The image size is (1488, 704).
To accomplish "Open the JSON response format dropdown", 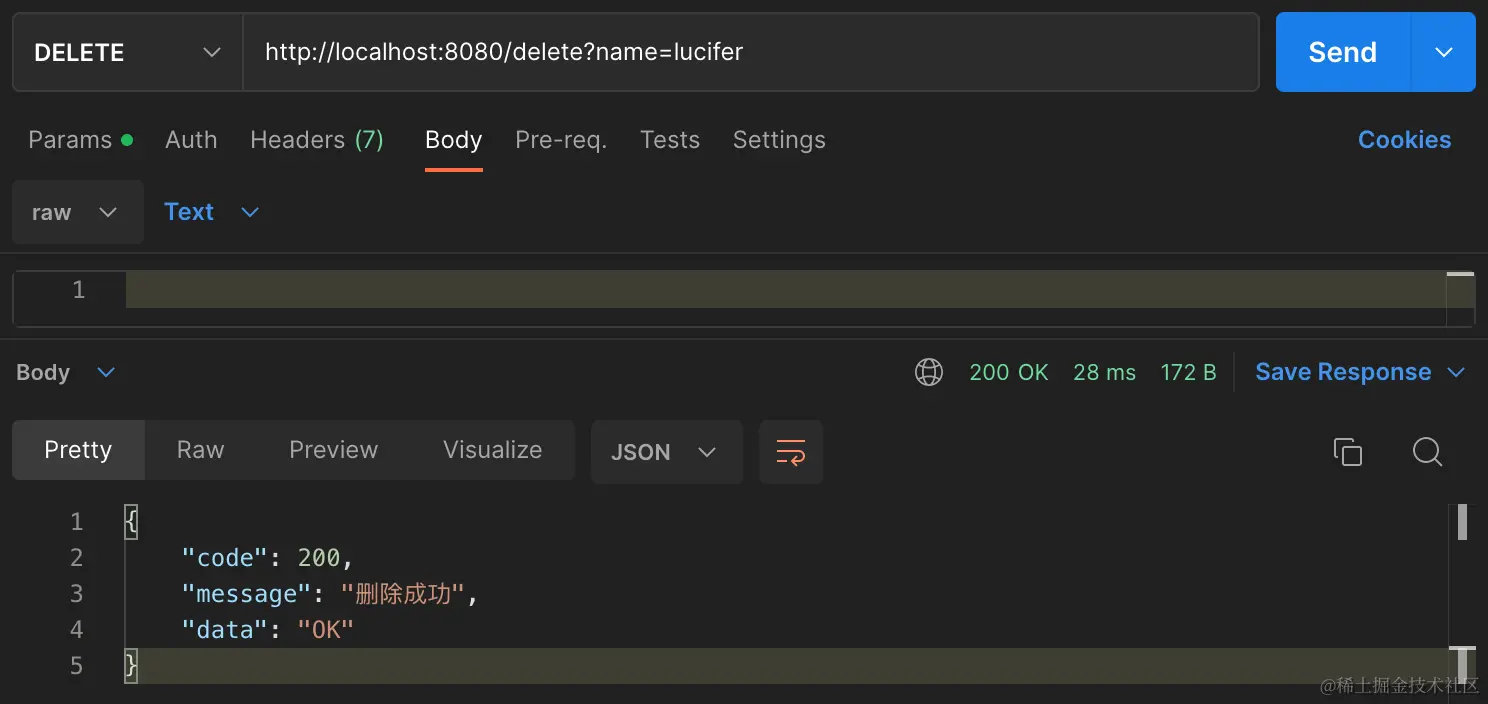I will pyautogui.click(x=666, y=452).
